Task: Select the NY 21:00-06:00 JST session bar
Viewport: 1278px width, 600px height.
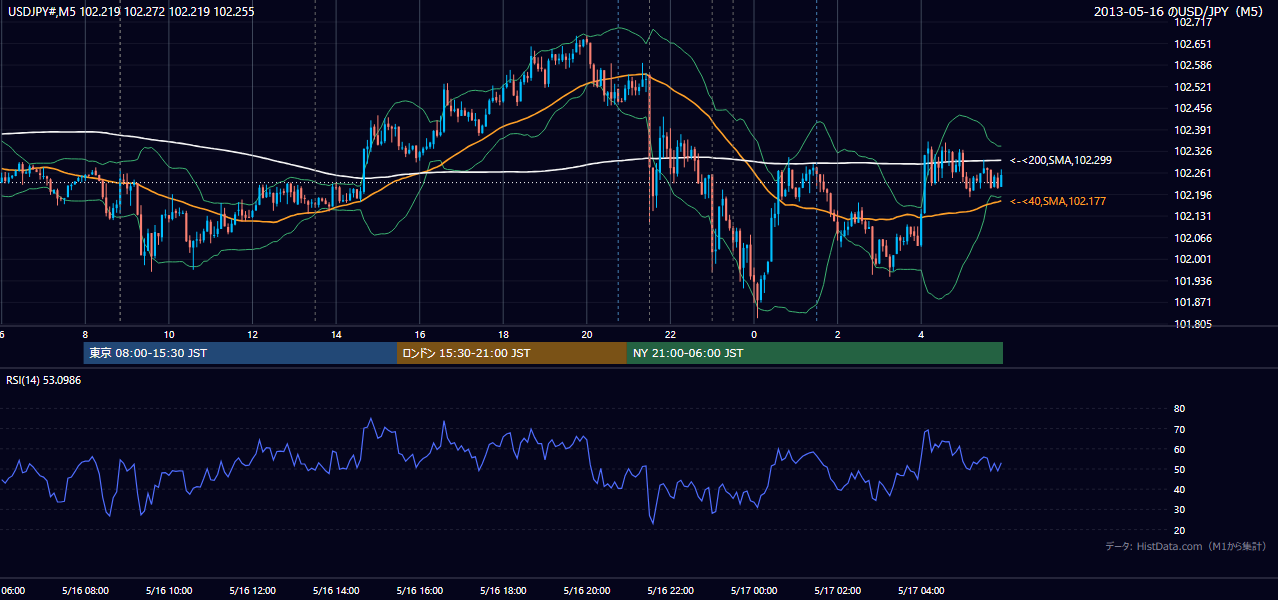Action: pos(815,353)
